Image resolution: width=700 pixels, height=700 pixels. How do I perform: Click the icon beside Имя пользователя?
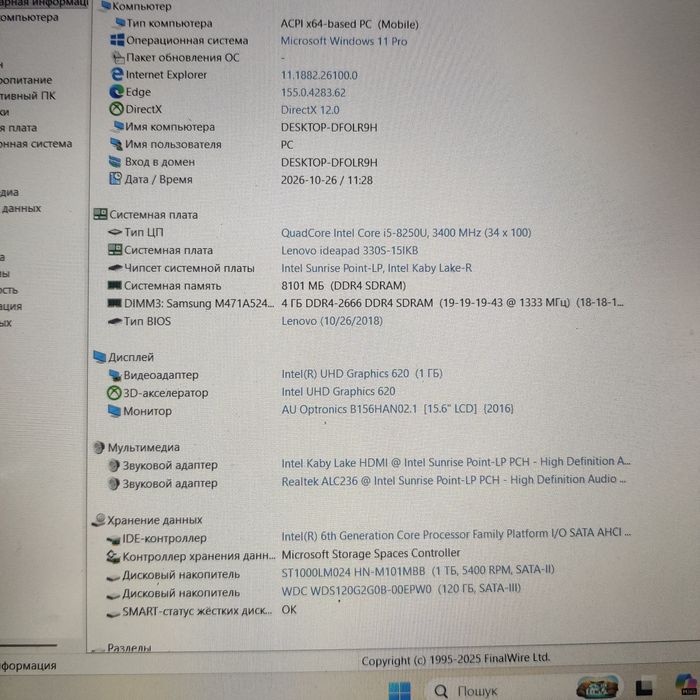(x=116, y=144)
